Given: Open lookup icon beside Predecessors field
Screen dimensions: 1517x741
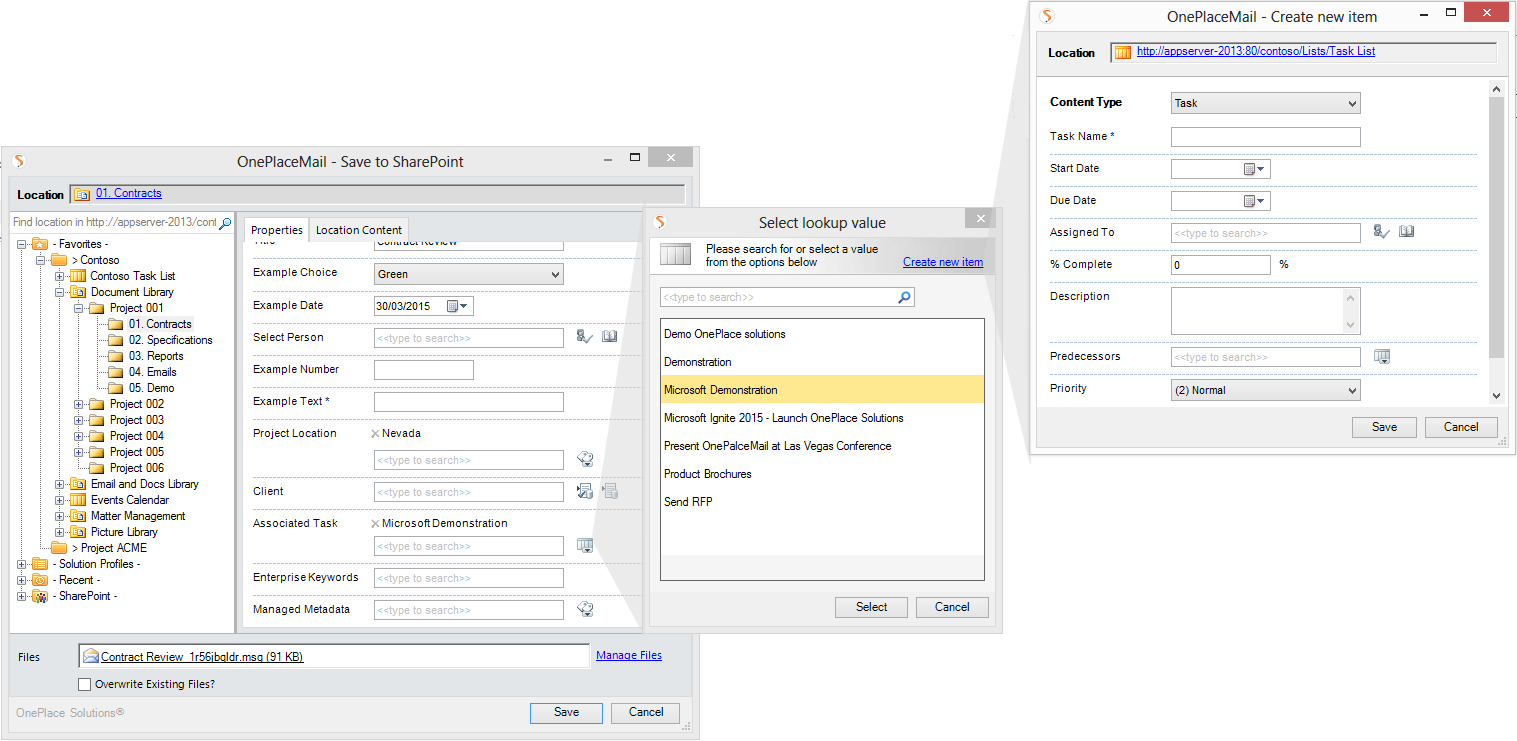Looking at the screenshot, I should coord(1382,357).
